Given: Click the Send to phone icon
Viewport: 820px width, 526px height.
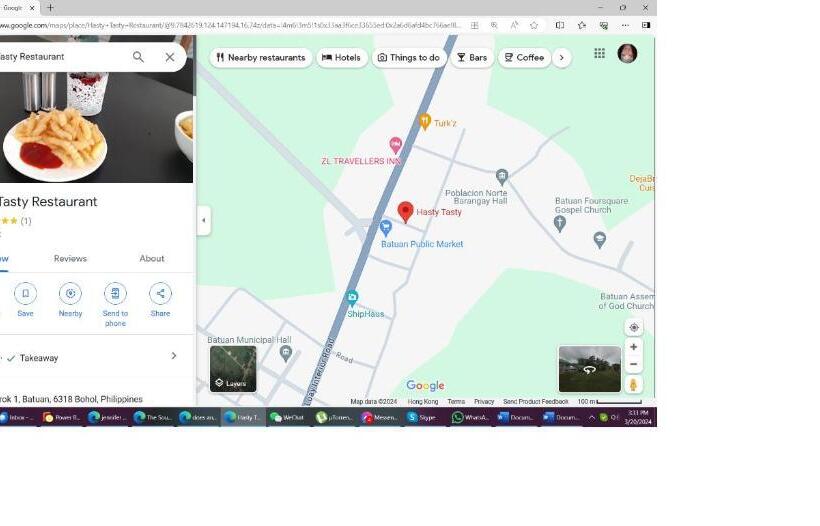Looking at the screenshot, I should [115, 293].
